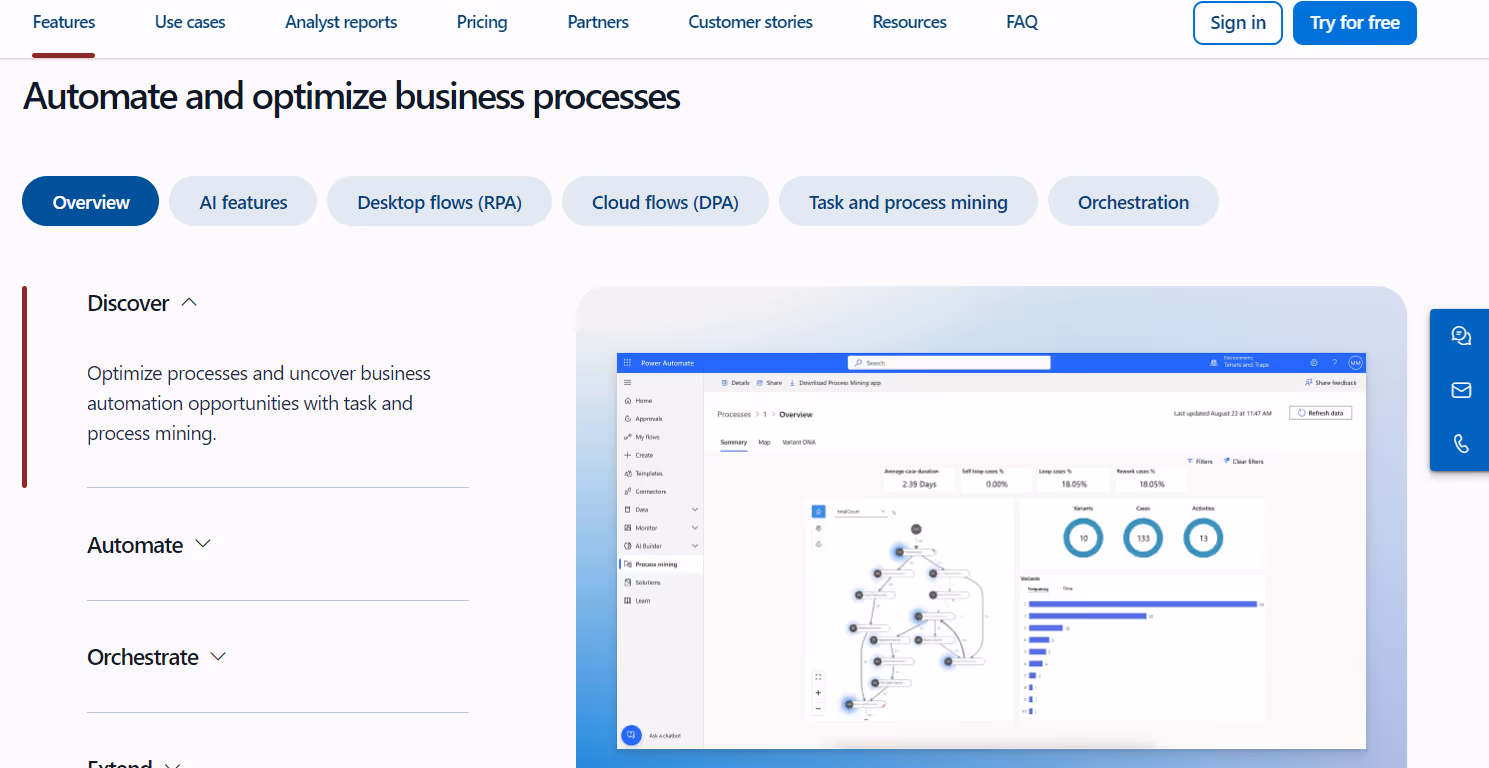Image resolution: width=1489 pixels, height=768 pixels.
Task: Click the hamburger menu in the Power Automate screenshot sidebar
Action: [627, 382]
